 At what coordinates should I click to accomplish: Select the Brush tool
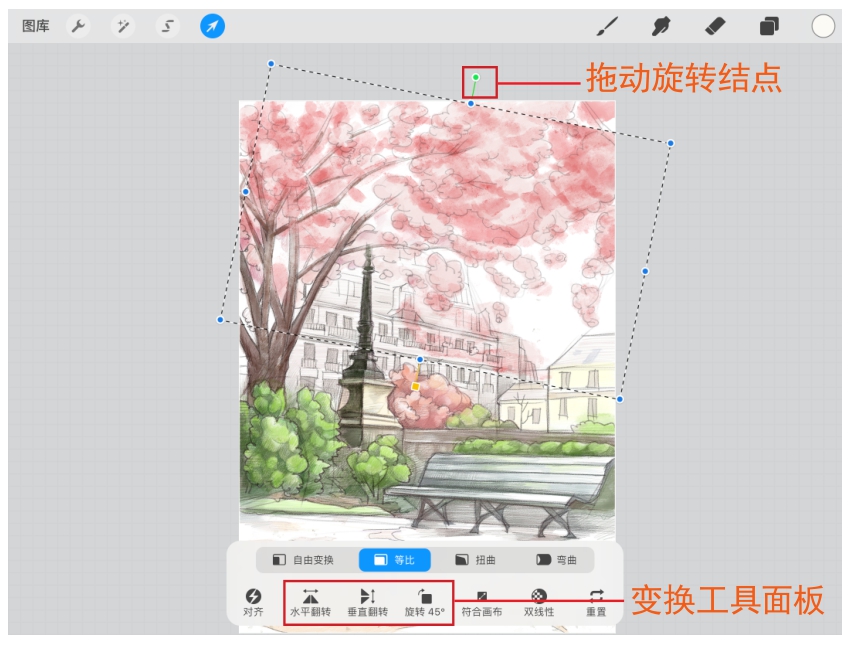(x=607, y=26)
